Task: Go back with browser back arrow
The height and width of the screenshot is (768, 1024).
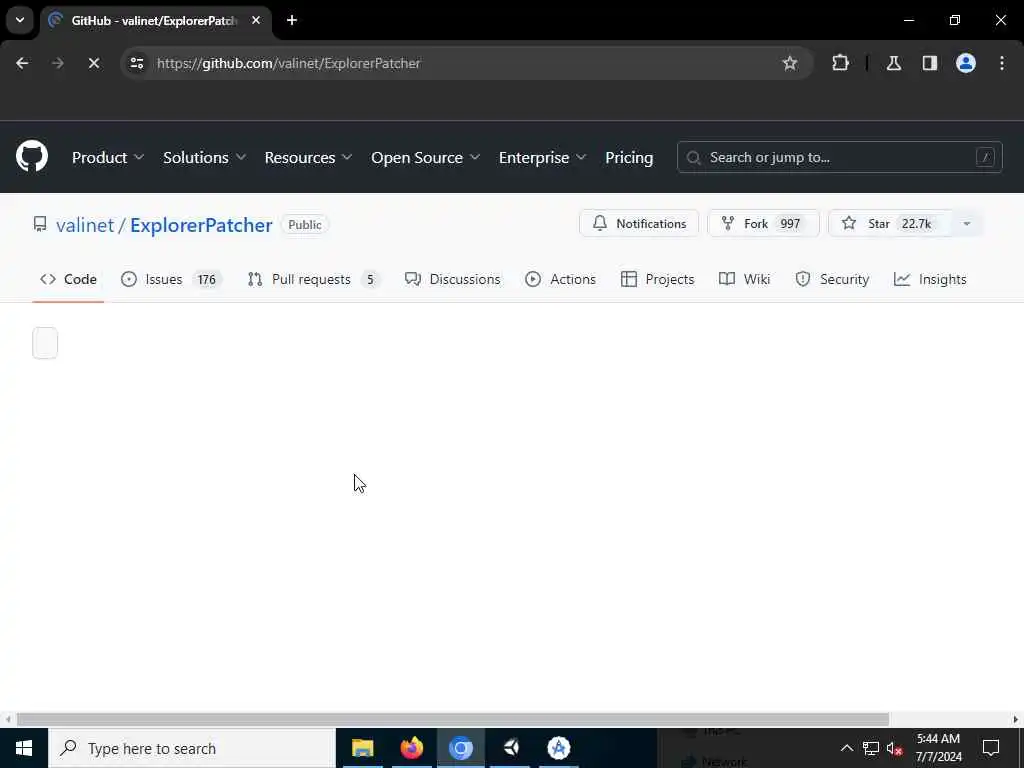Action: tap(22, 63)
